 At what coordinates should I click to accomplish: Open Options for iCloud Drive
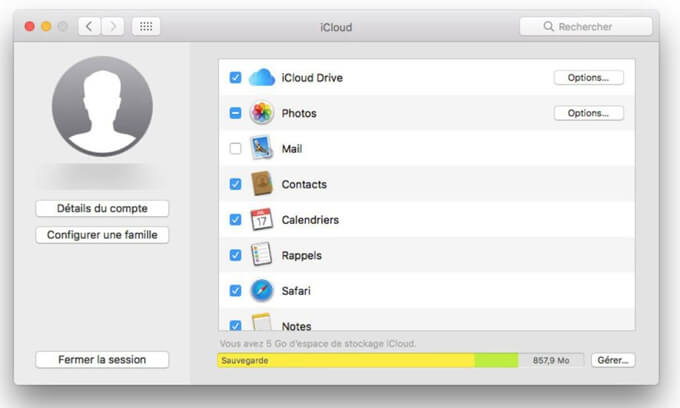click(588, 78)
